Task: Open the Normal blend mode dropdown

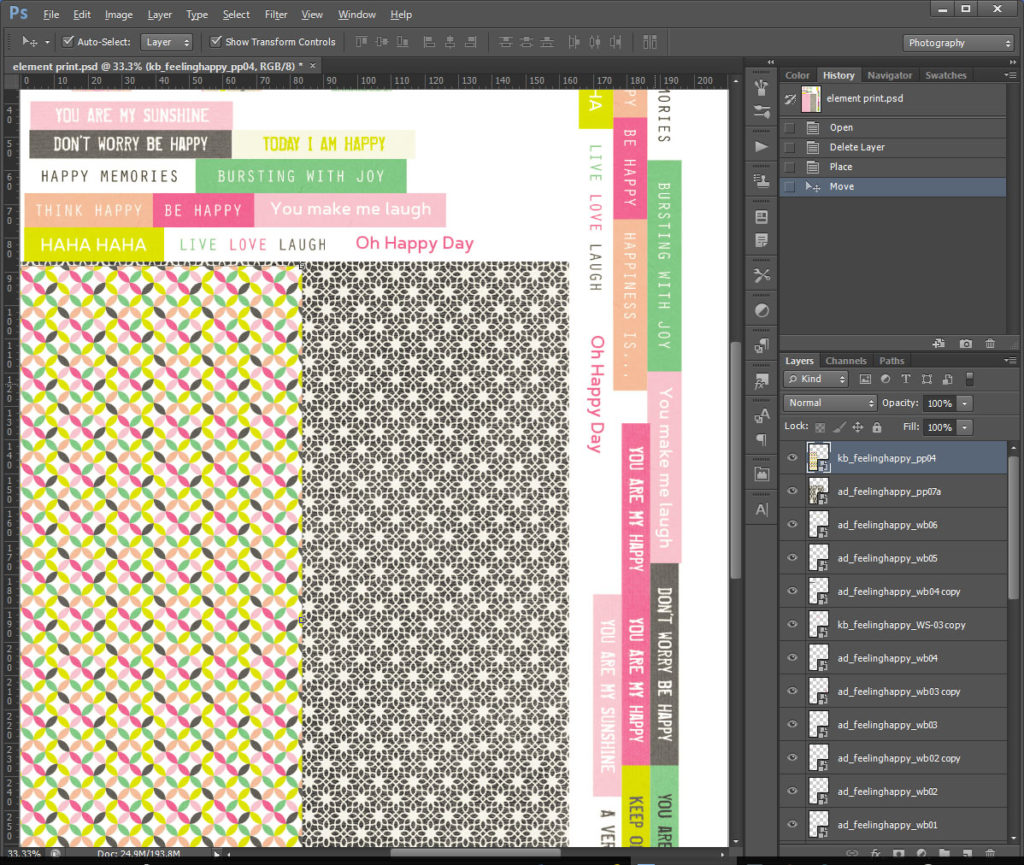Action: [x=830, y=403]
